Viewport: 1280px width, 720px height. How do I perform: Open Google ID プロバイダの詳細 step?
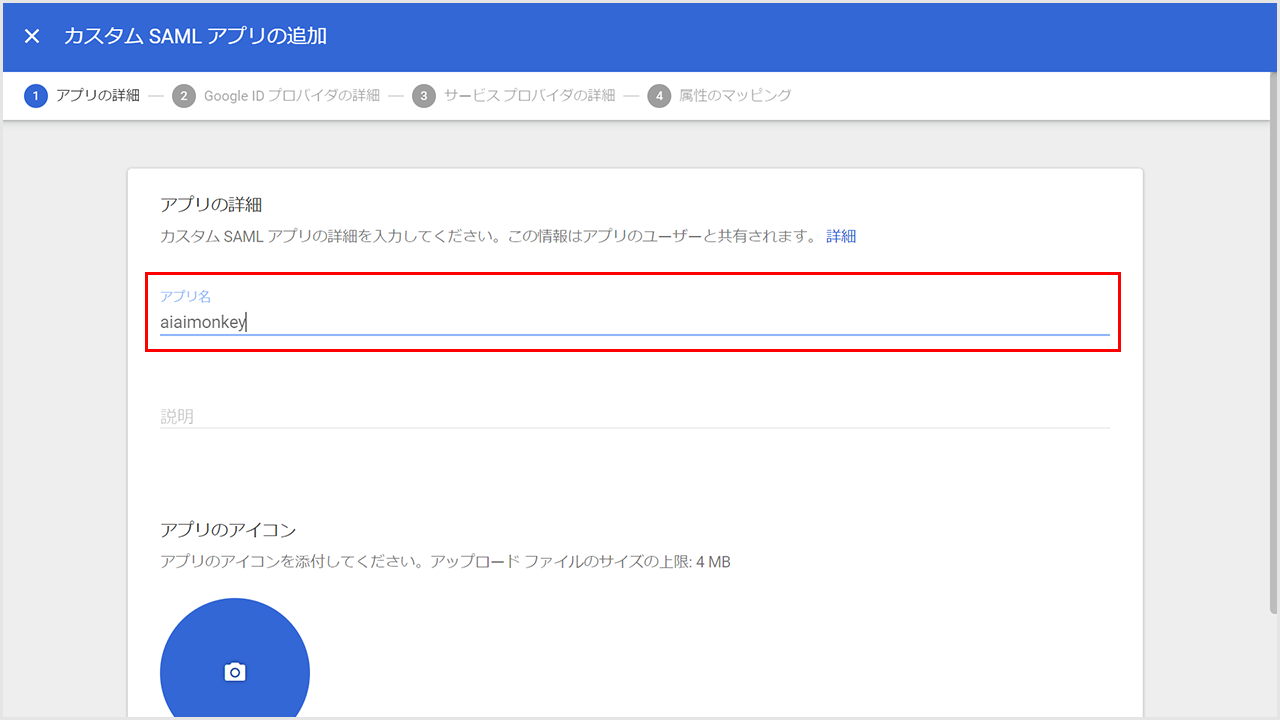292,96
